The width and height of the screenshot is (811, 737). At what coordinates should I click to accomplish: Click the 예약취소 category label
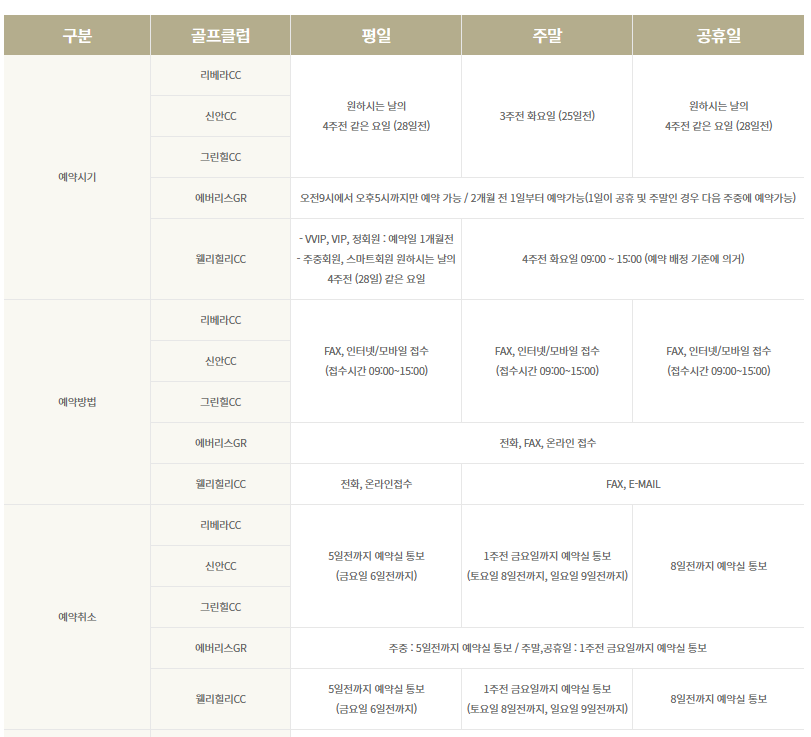[77, 617]
